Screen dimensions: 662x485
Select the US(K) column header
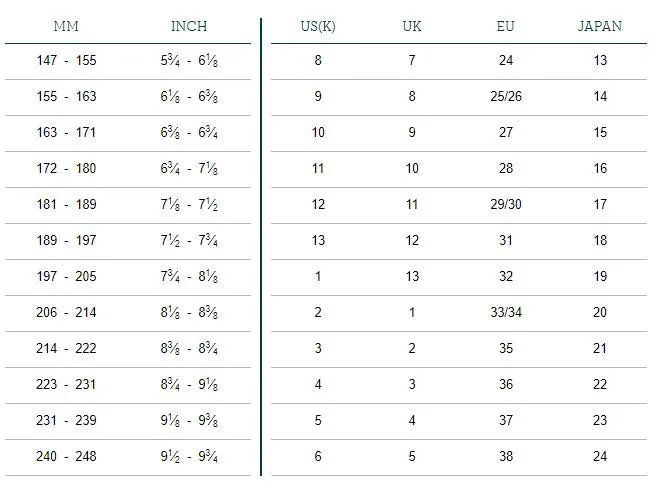point(318,27)
